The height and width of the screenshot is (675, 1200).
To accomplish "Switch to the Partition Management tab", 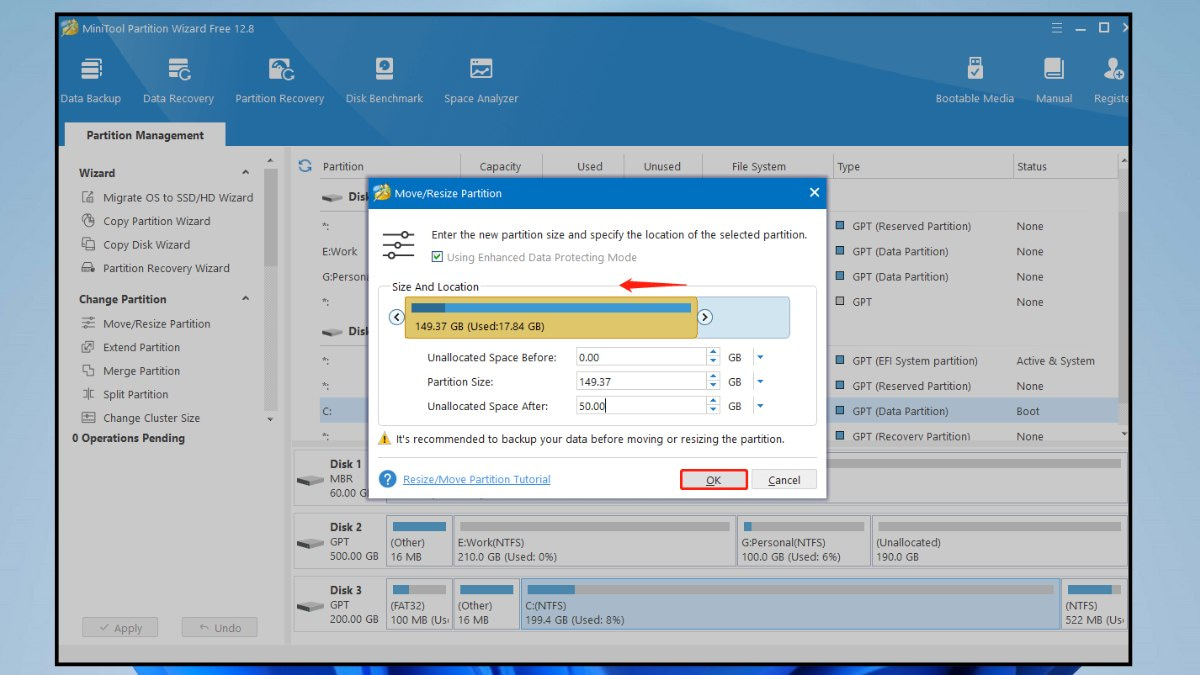I will (x=144, y=134).
